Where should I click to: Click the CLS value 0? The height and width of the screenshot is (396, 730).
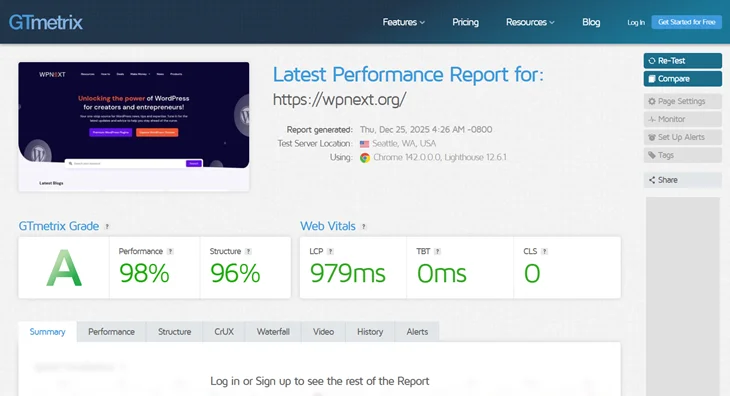point(532,273)
